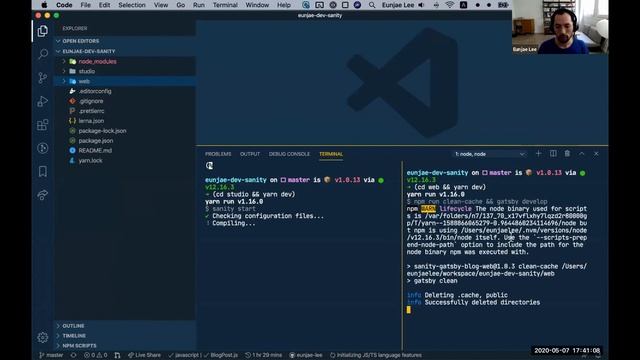
Task: Open the activity bar icon below Extensions
Action: 42,148
